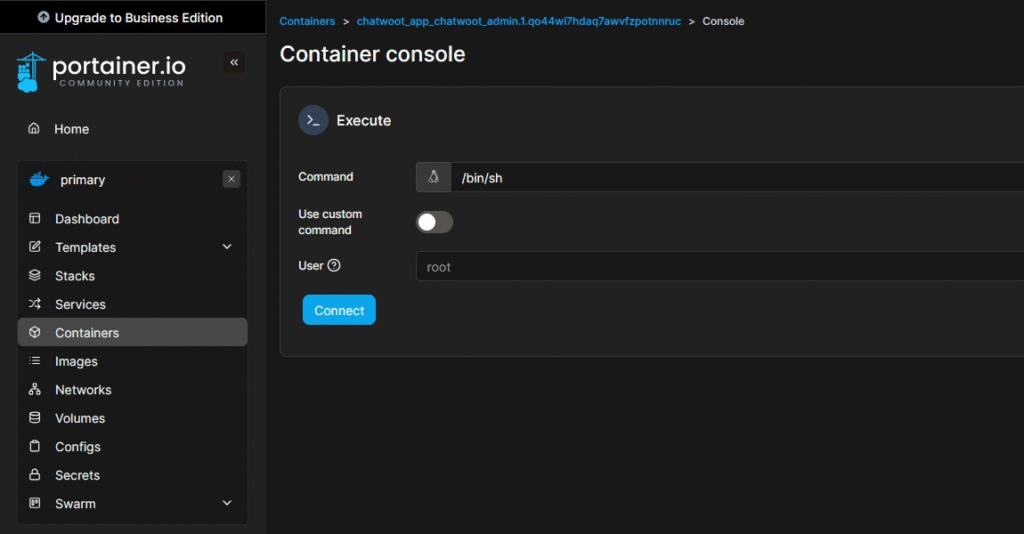Viewport: 1024px width, 534px height.
Task: Click the Dashboard layout icon
Action: 35,219
